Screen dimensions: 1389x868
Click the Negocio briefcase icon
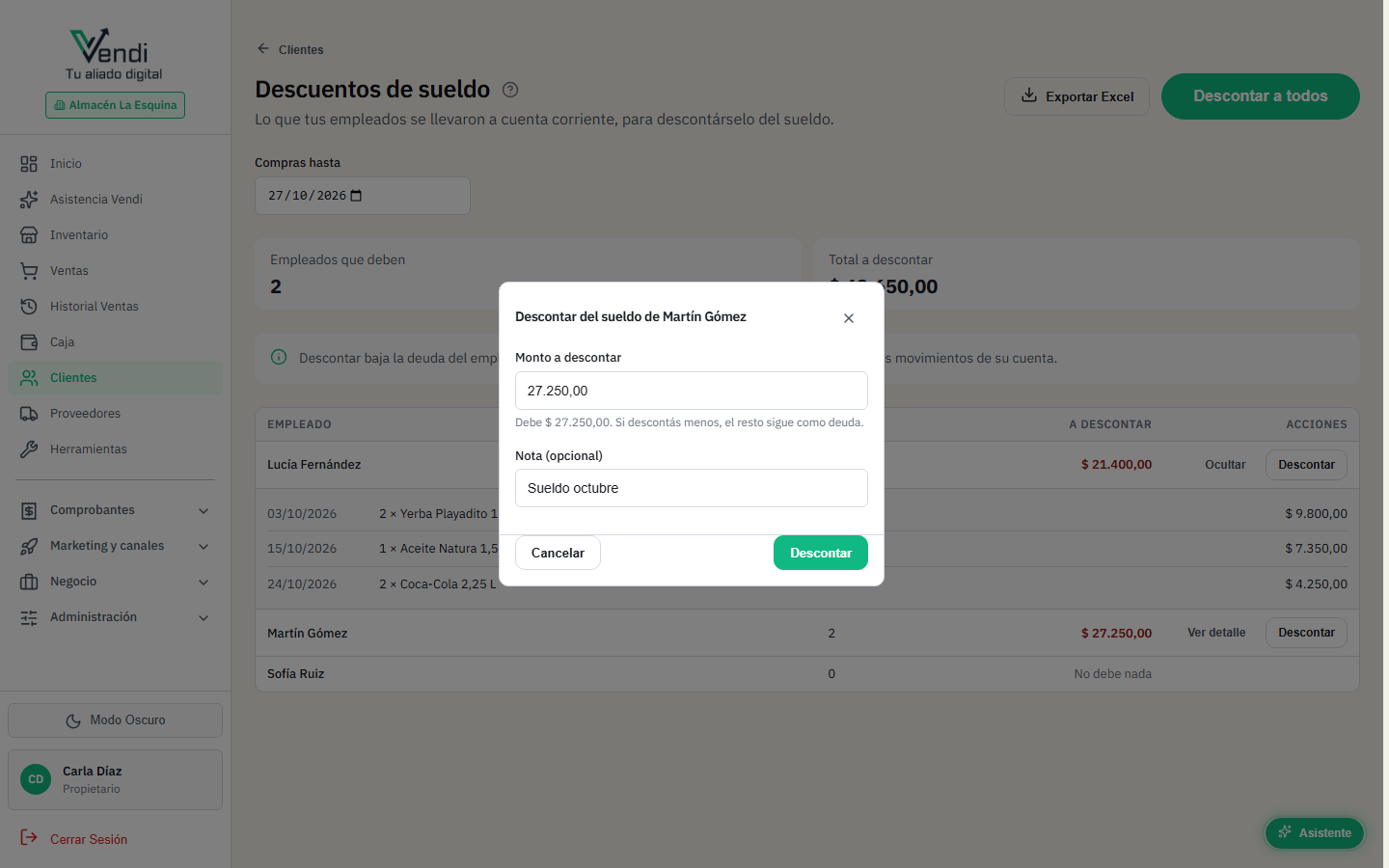[29, 582]
